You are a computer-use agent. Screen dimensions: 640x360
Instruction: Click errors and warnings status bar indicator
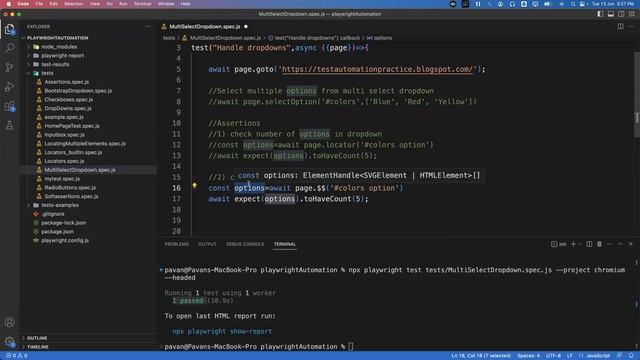[x=17, y=356]
